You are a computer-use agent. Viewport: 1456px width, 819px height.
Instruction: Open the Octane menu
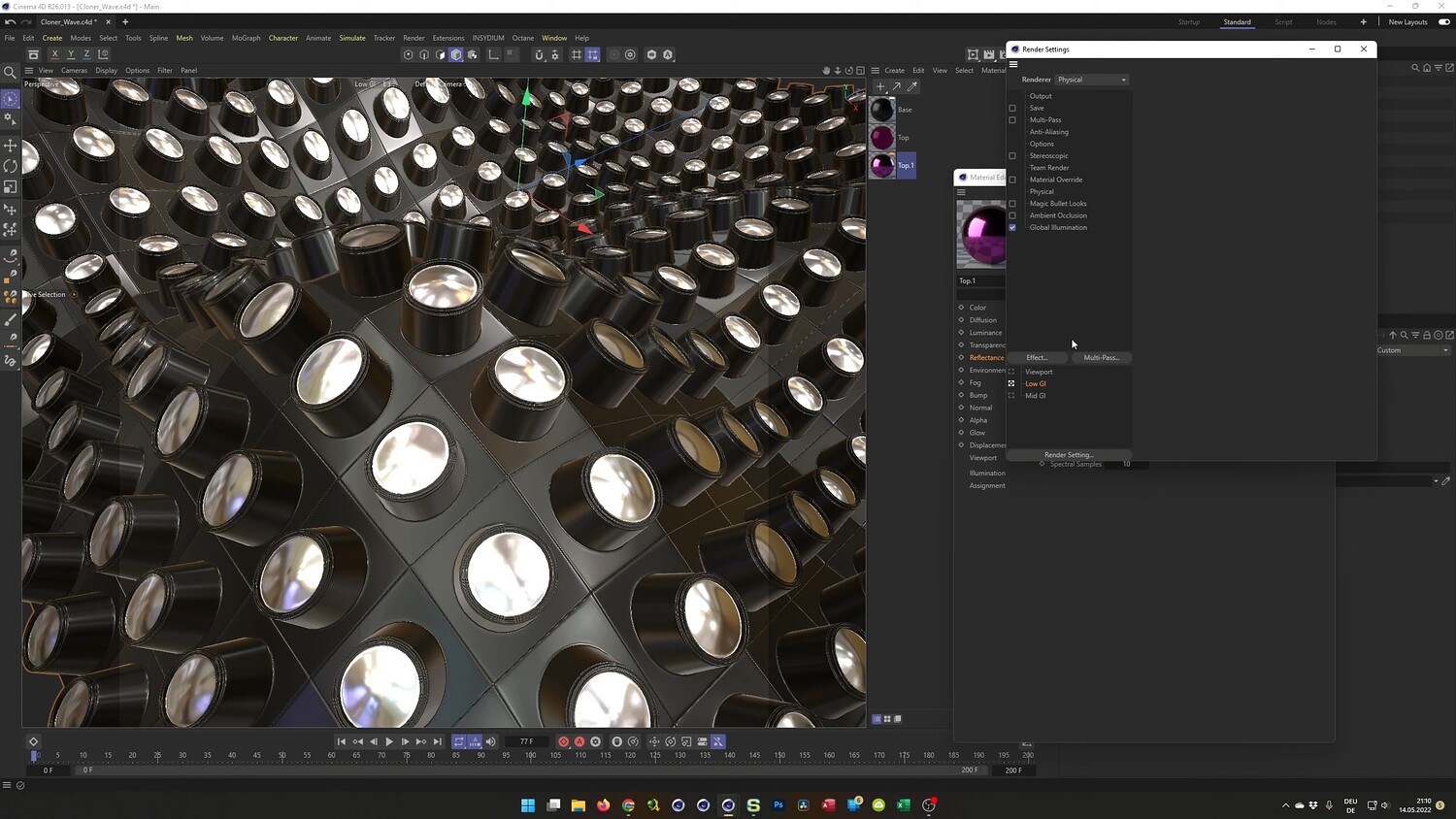(523, 38)
